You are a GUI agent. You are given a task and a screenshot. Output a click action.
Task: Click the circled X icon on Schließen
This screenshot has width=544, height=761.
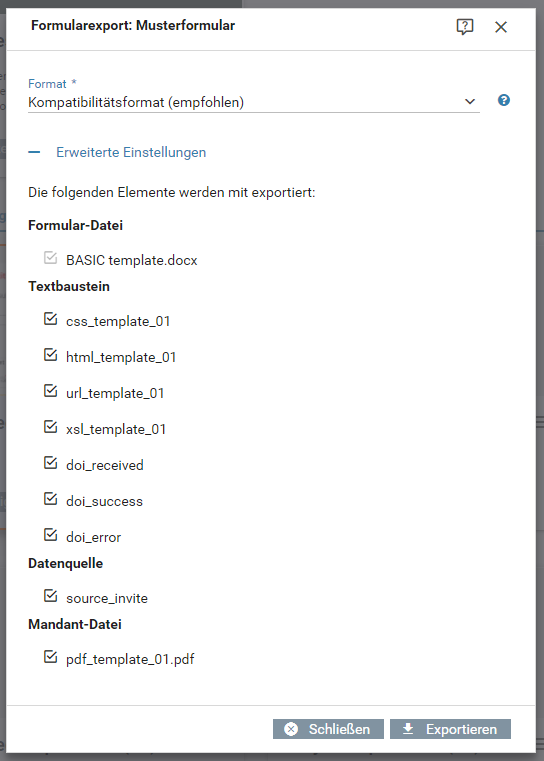[291, 728]
